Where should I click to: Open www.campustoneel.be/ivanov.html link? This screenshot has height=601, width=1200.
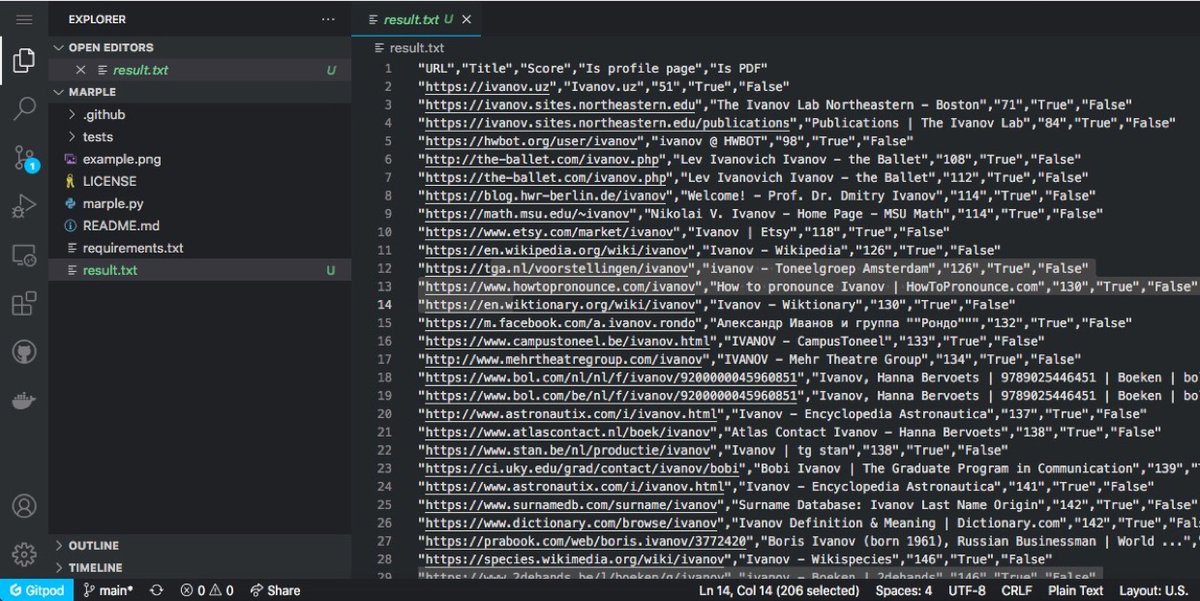570,341
